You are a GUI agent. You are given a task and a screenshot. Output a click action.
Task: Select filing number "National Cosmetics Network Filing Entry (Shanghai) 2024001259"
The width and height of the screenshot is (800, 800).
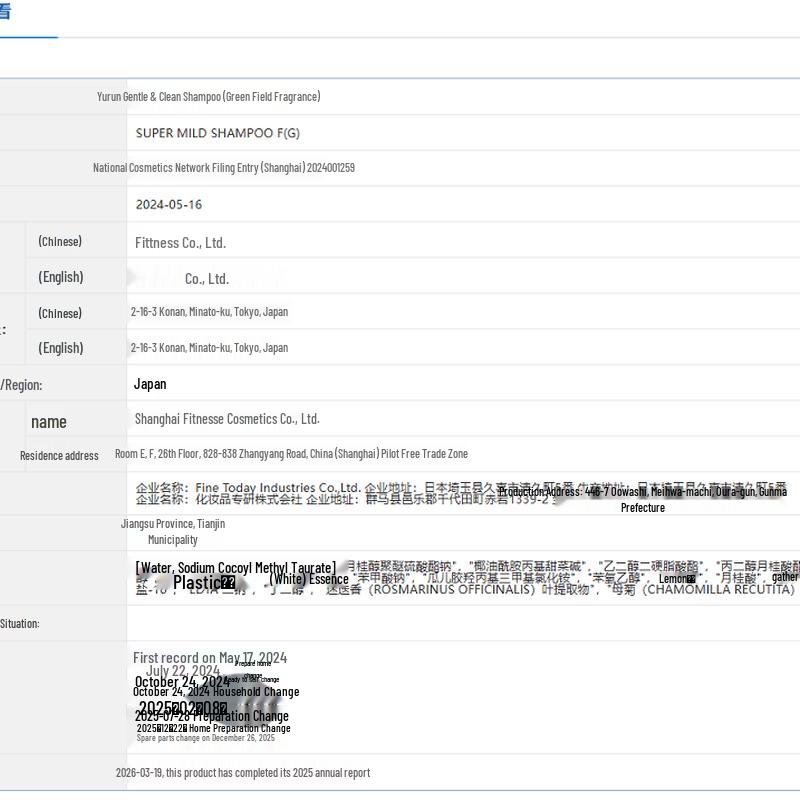coord(224,168)
